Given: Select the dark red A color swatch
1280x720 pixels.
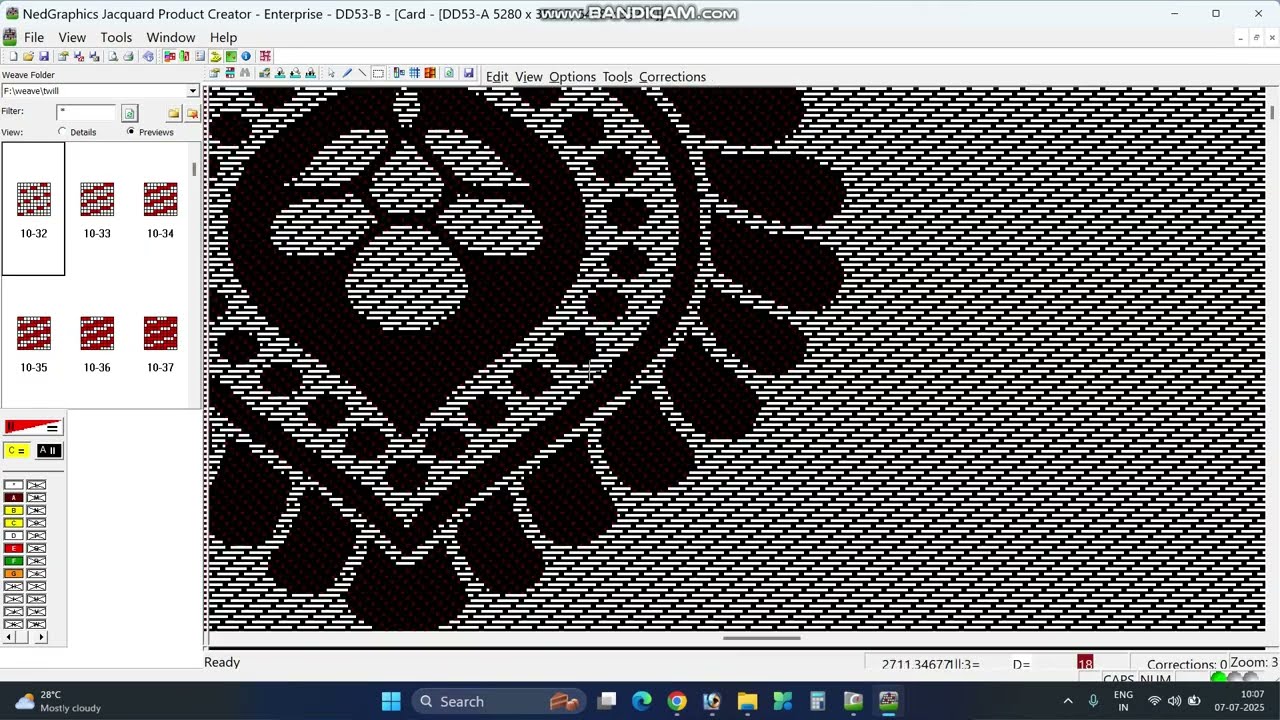Looking at the screenshot, I should [14, 497].
